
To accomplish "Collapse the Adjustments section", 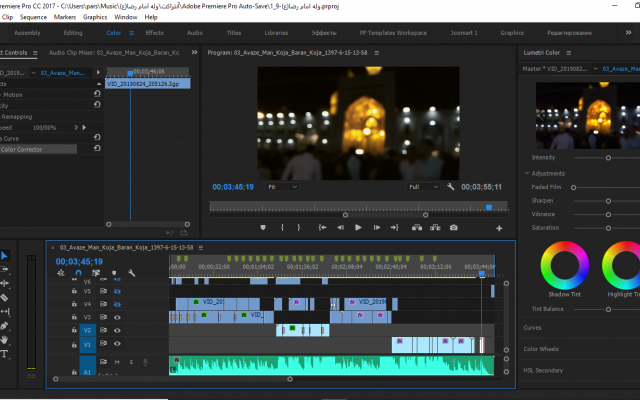I will click(x=527, y=173).
